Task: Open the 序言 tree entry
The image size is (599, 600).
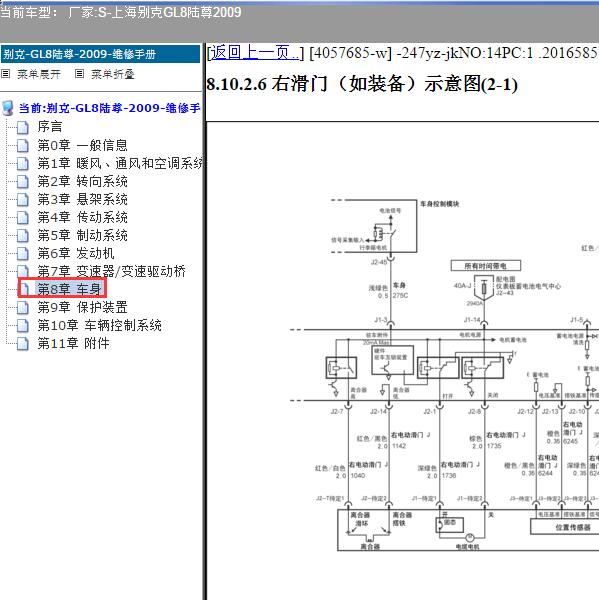Action: coord(50,127)
